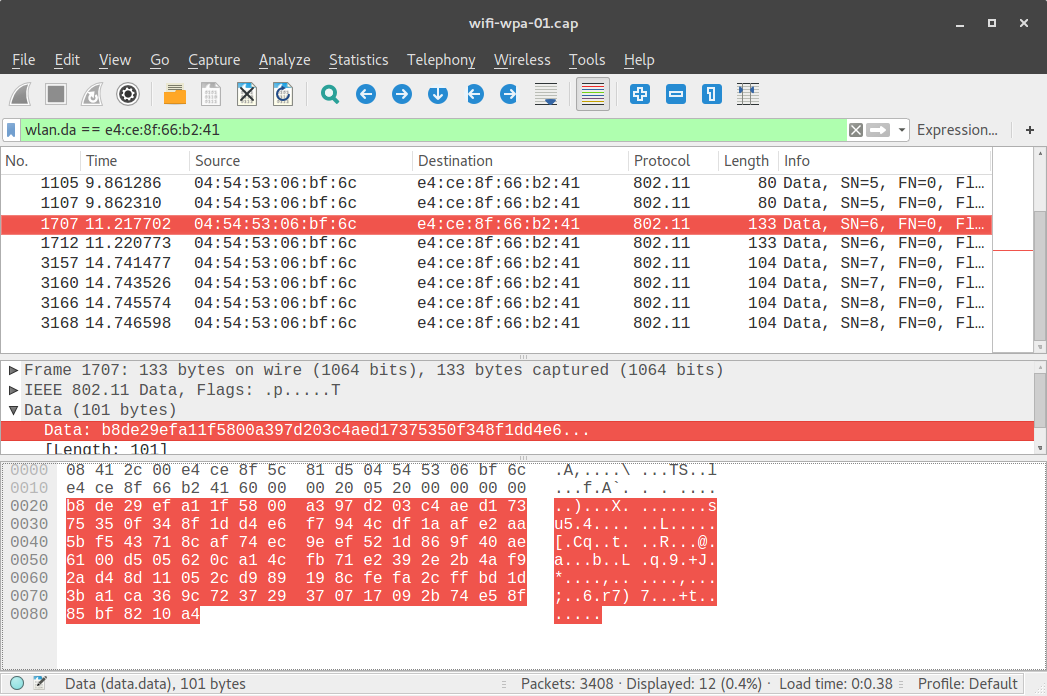Image resolution: width=1047 pixels, height=696 pixels.
Task: Click the Expression... button
Action: click(x=957, y=129)
